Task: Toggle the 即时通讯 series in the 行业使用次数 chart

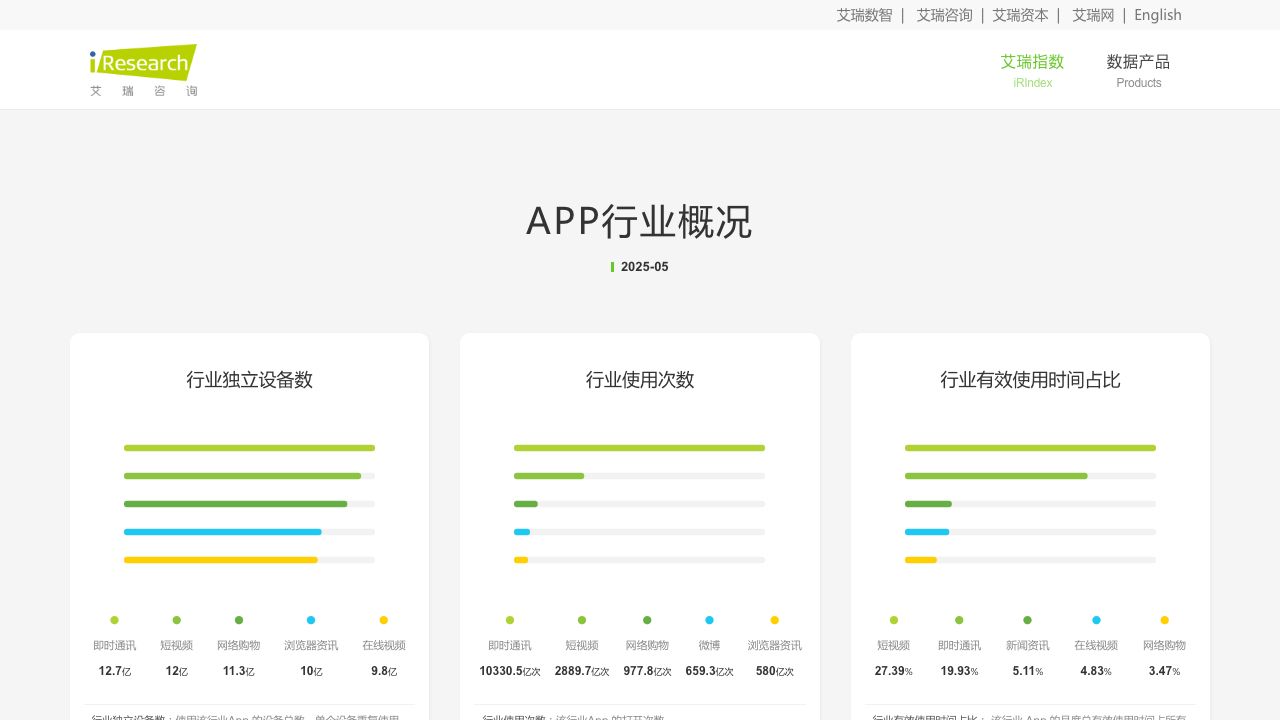Action: tap(510, 620)
